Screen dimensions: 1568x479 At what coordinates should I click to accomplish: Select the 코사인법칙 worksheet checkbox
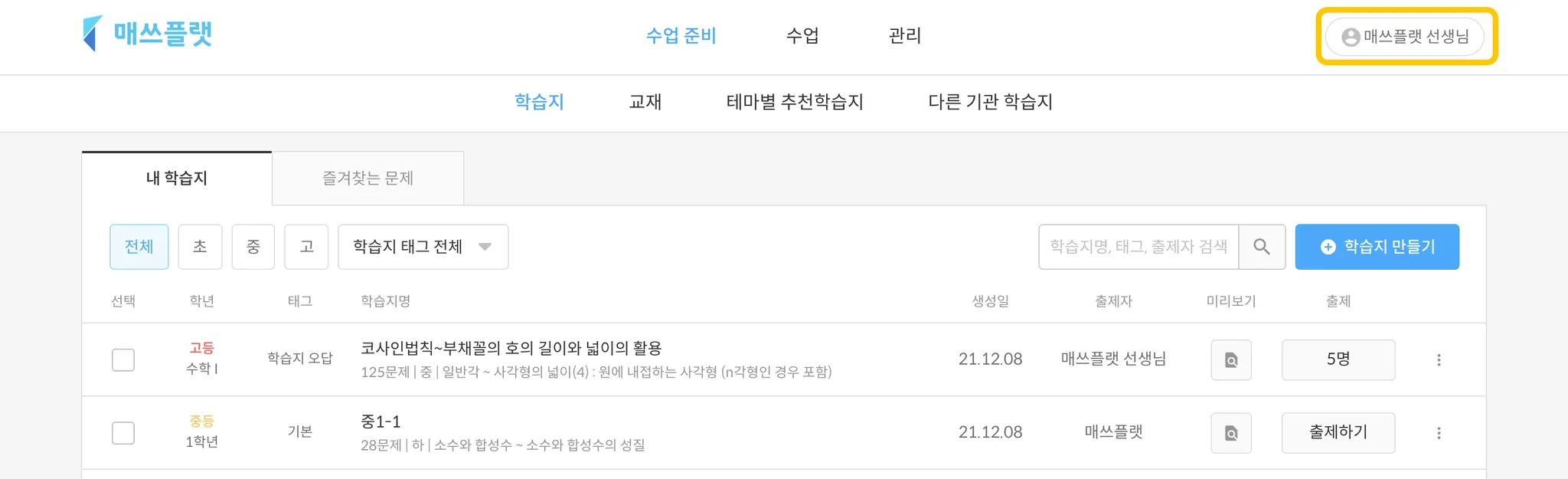[x=123, y=359]
